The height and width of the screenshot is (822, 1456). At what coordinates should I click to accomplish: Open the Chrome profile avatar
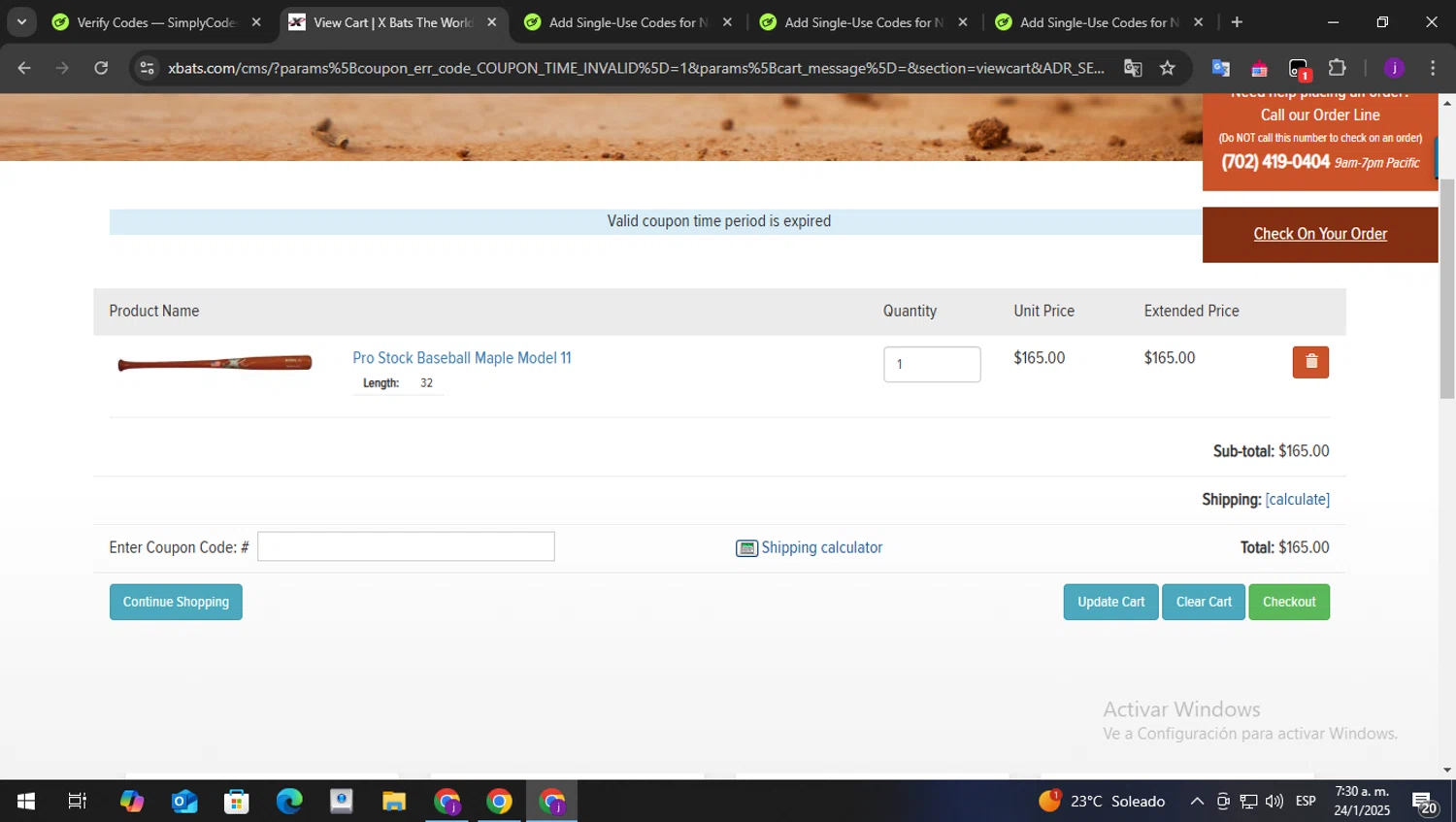click(x=1394, y=68)
